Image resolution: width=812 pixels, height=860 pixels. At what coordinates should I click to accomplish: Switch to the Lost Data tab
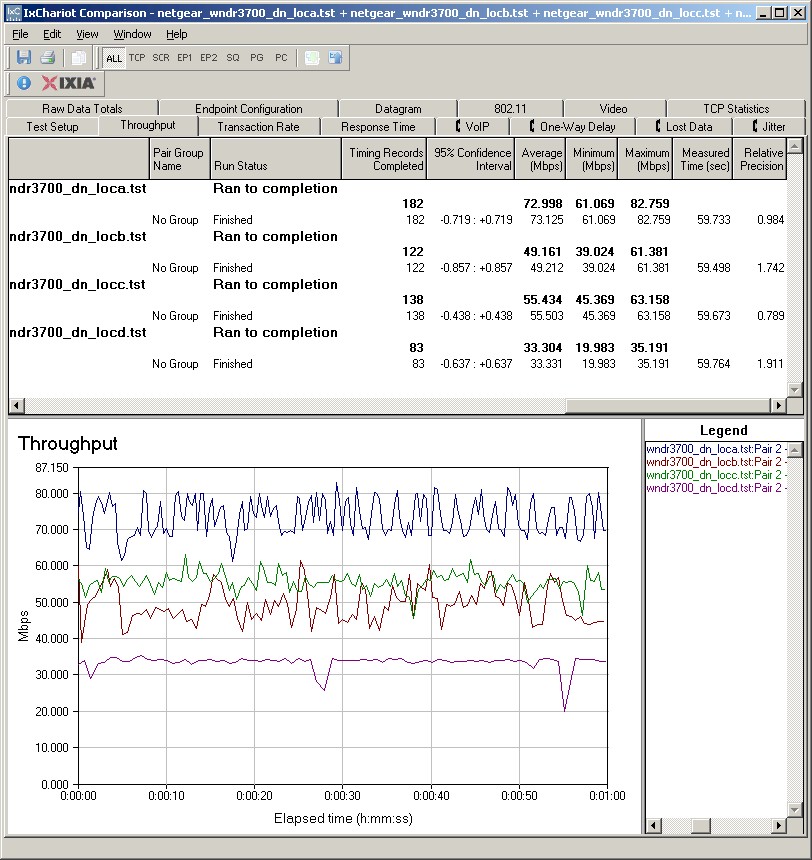684,127
